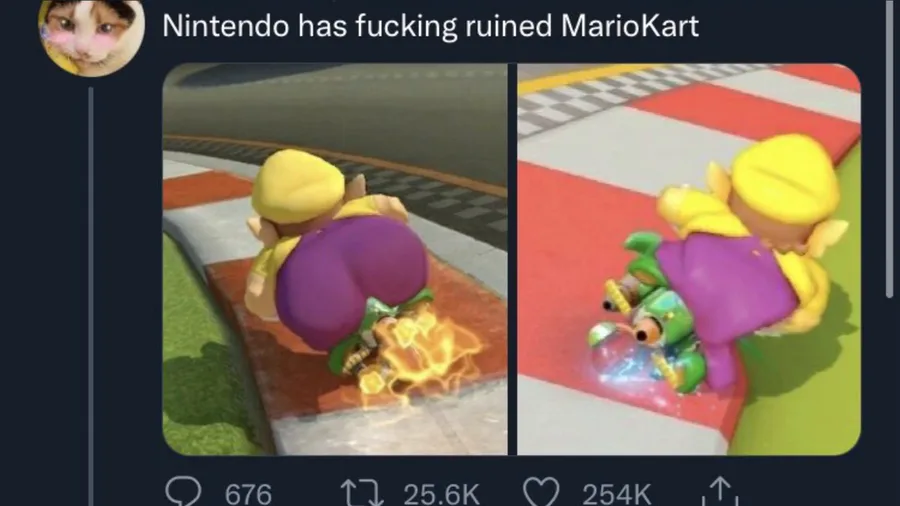Click the retweet arrows icon

tap(362, 492)
